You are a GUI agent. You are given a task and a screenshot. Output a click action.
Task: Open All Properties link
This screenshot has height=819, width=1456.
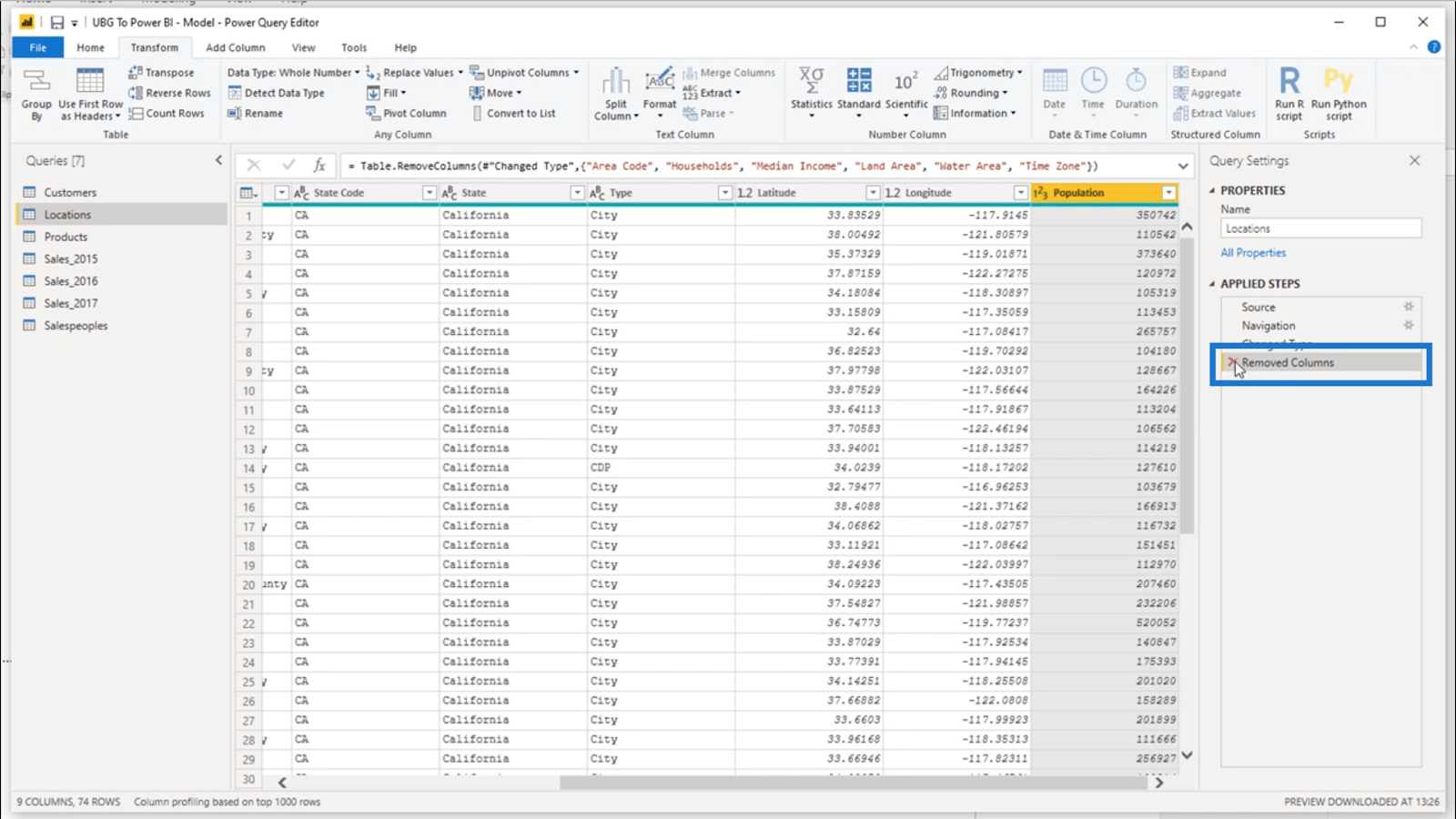pyautogui.click(x=1253, y=253)
